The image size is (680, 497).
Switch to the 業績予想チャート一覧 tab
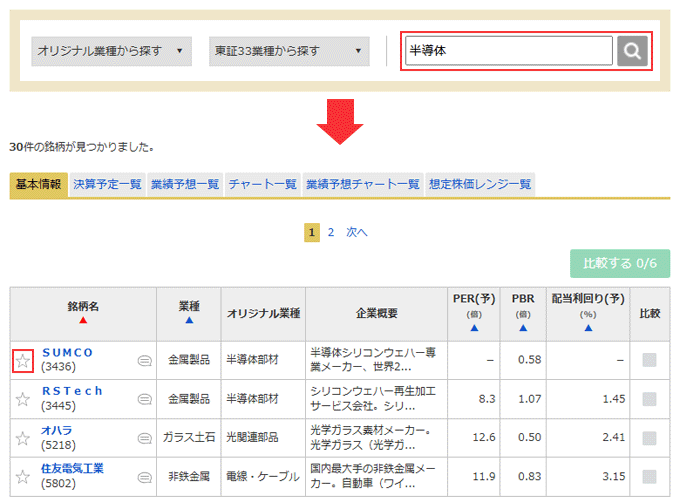(x=363, y=184)
